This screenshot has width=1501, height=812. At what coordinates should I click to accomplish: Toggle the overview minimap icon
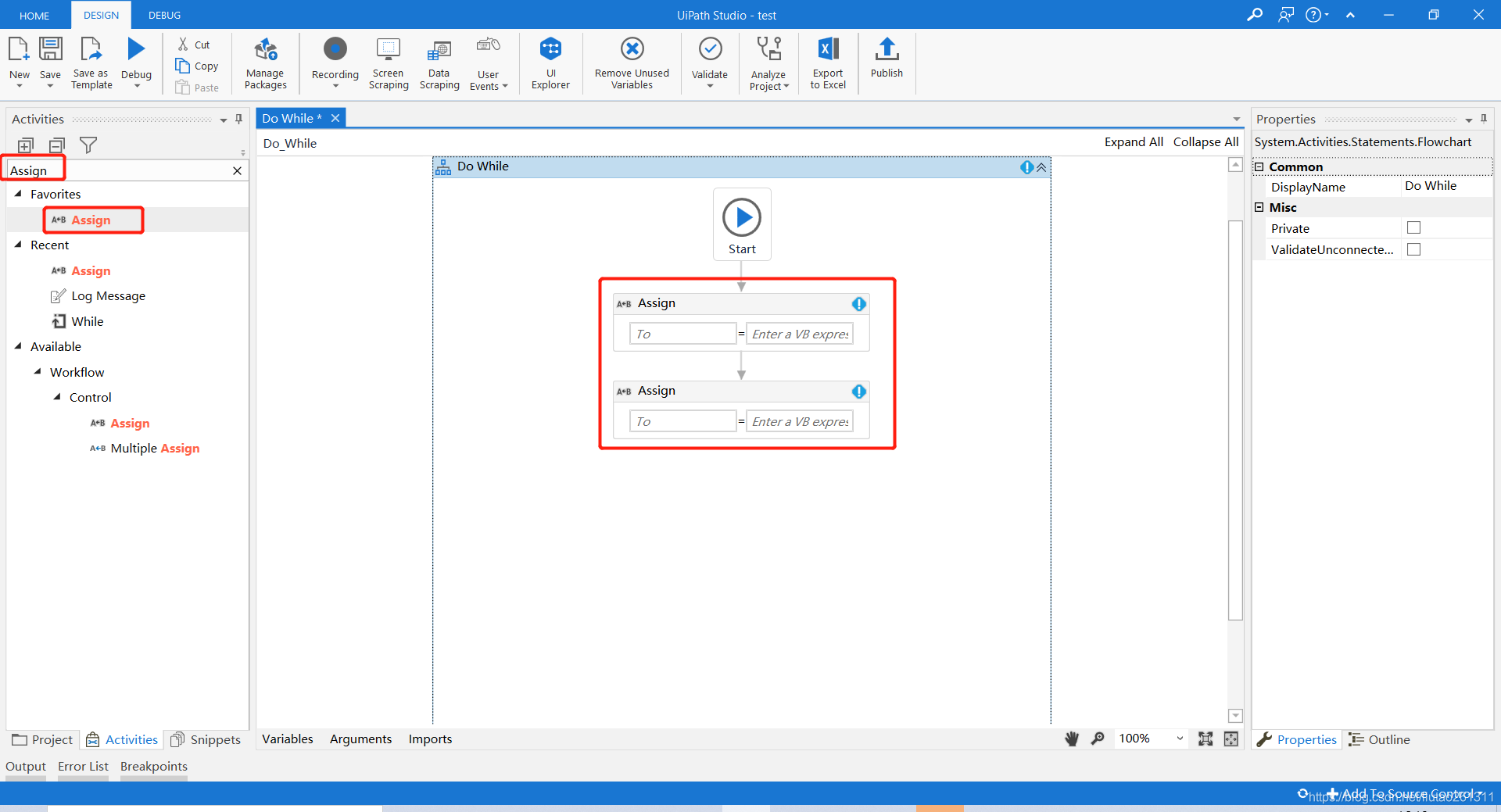(1231, 739)
